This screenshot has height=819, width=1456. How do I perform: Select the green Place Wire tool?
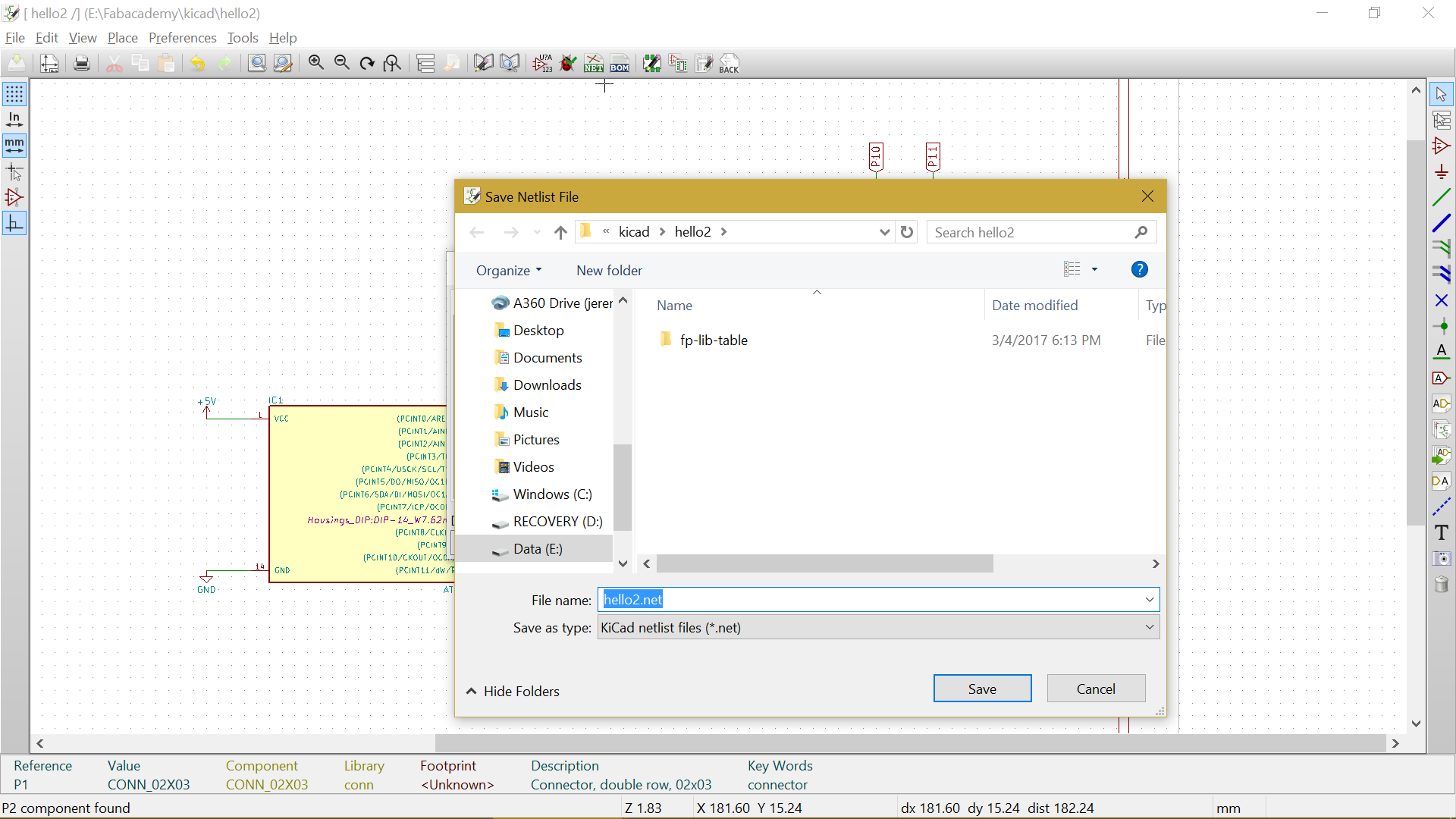pyautogui.click(x=1442, y=198)
